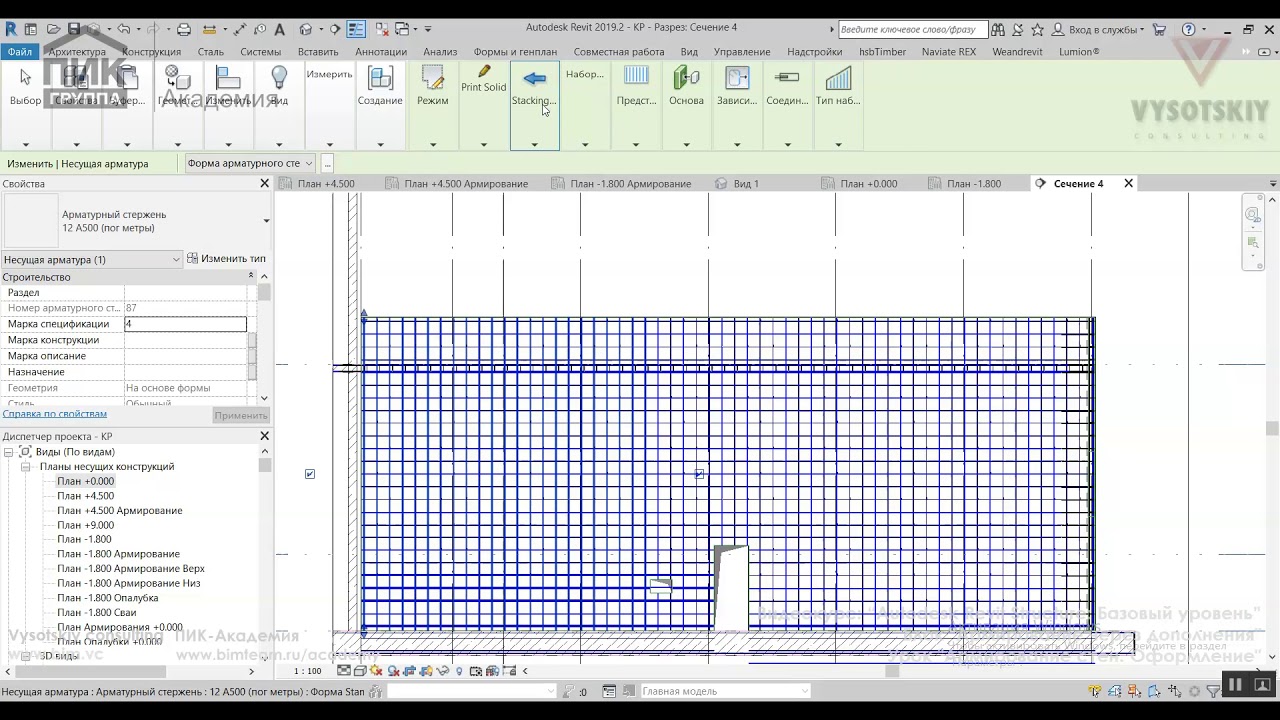The width and height of the screenshot is (1280, 720).
Task: Open the Несущая арматура (1) filter dropdown
Action: click(x=91, y=260)
